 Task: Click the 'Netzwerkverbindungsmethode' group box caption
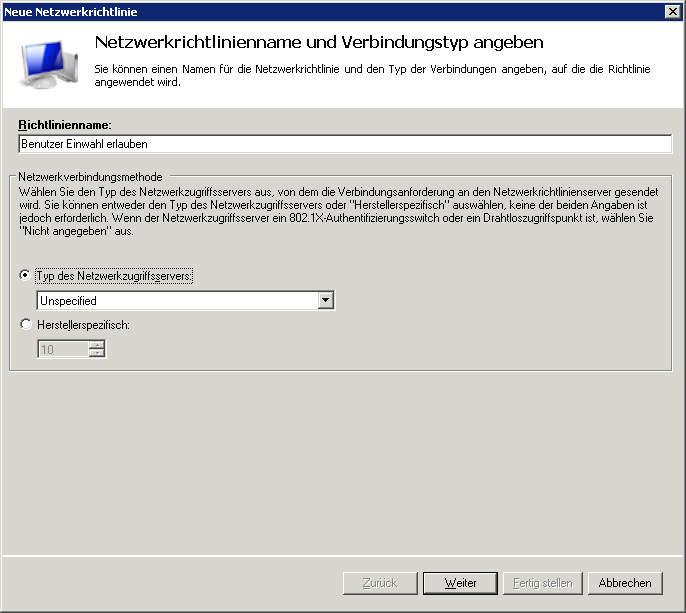pos(90,176)
